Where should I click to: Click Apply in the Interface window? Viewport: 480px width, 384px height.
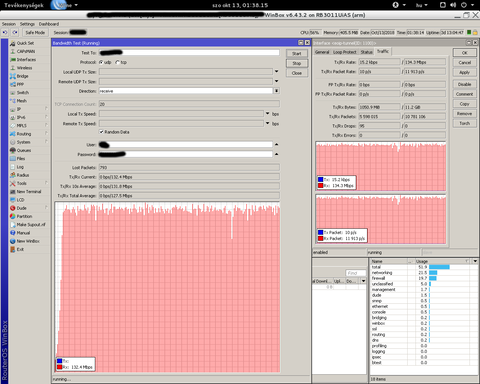[464, 72]
